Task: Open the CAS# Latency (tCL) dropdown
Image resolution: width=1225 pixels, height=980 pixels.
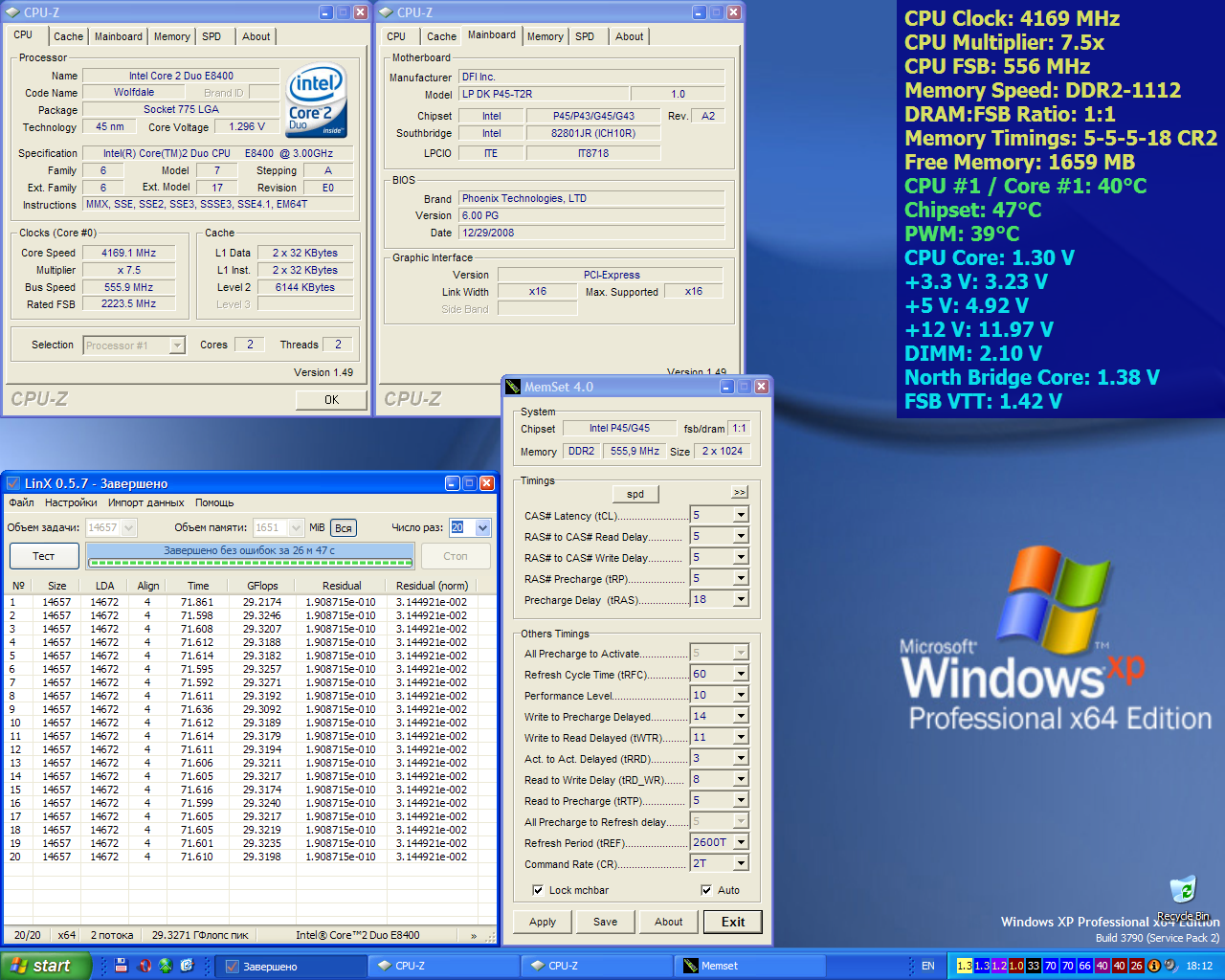Action: click(740, 515)
